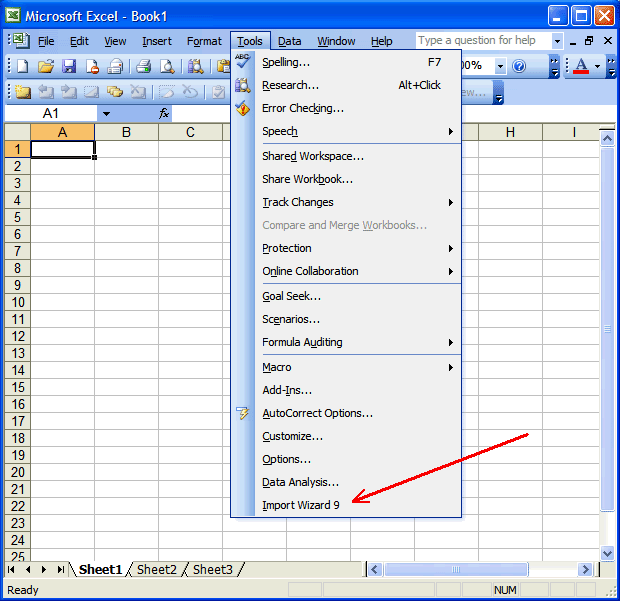This screenshot has height=601, width=620.
Task: Open the Zoom percentage dropdown arrow
Action: (x=500, y=66)
